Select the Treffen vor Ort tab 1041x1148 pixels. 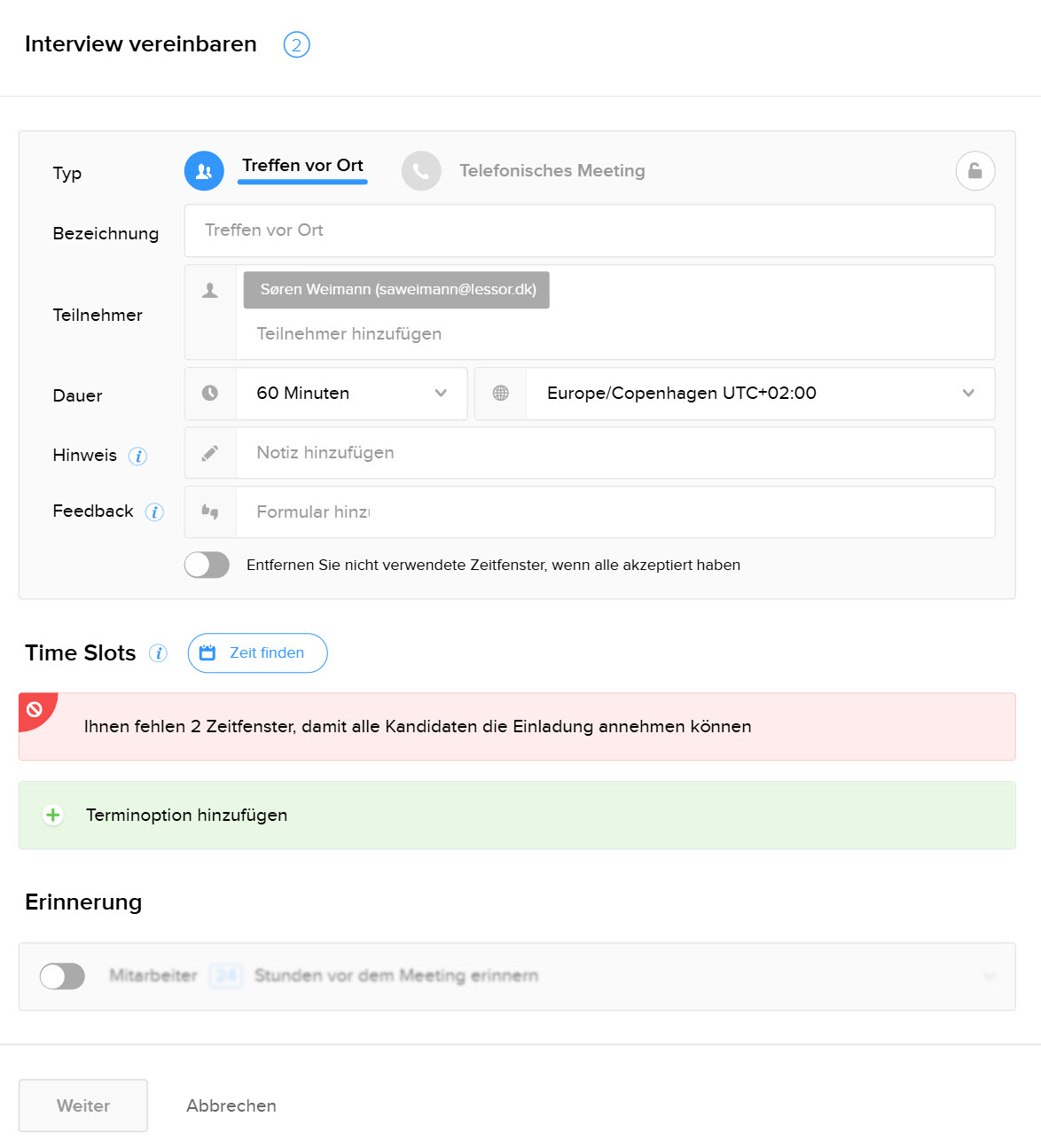302,166
